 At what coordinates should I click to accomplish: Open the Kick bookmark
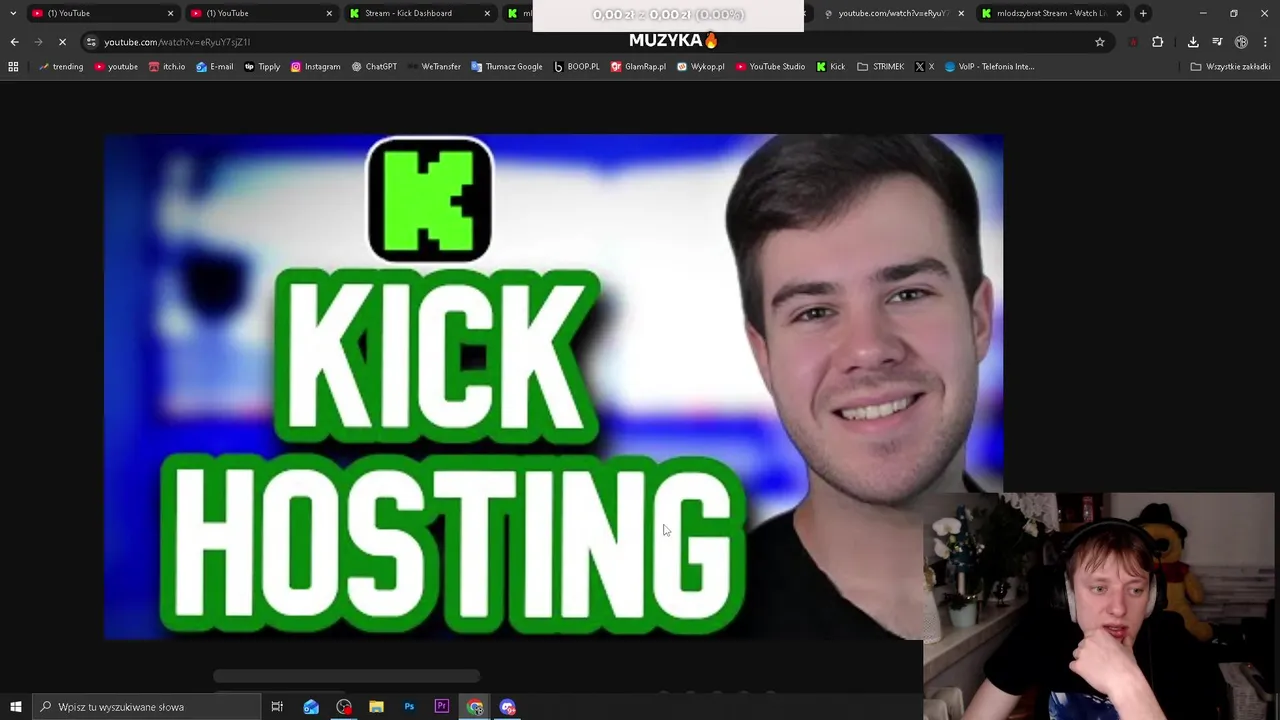click(x=830, y=67)
